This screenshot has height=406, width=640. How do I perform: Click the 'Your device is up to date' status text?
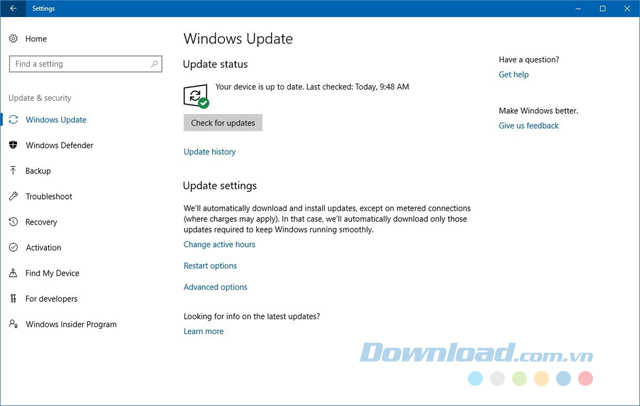(312, 87)
